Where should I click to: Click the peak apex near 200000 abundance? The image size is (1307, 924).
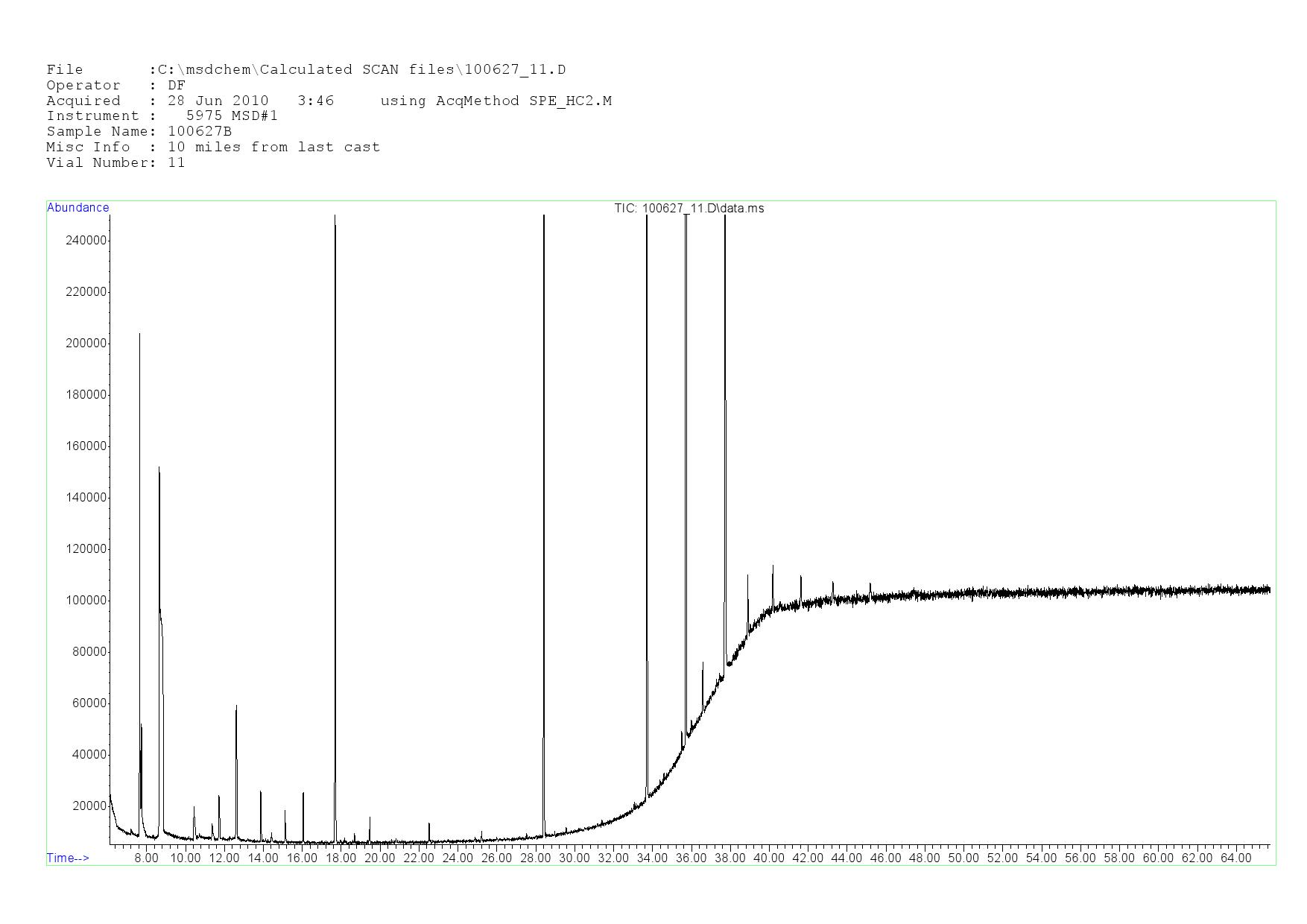pos(139,335)
